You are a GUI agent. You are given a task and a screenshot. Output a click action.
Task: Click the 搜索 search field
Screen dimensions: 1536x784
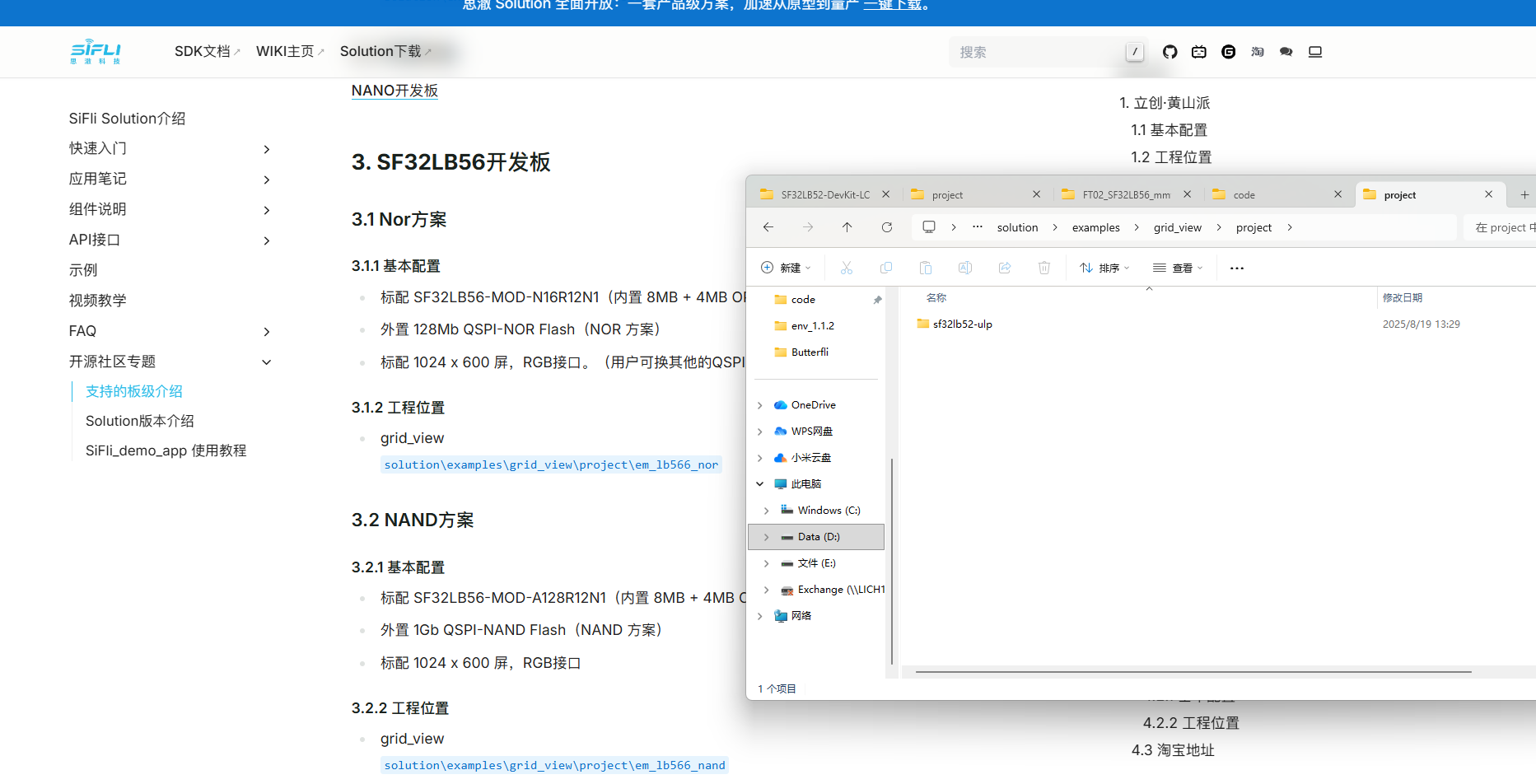(x=1038, y=52)
